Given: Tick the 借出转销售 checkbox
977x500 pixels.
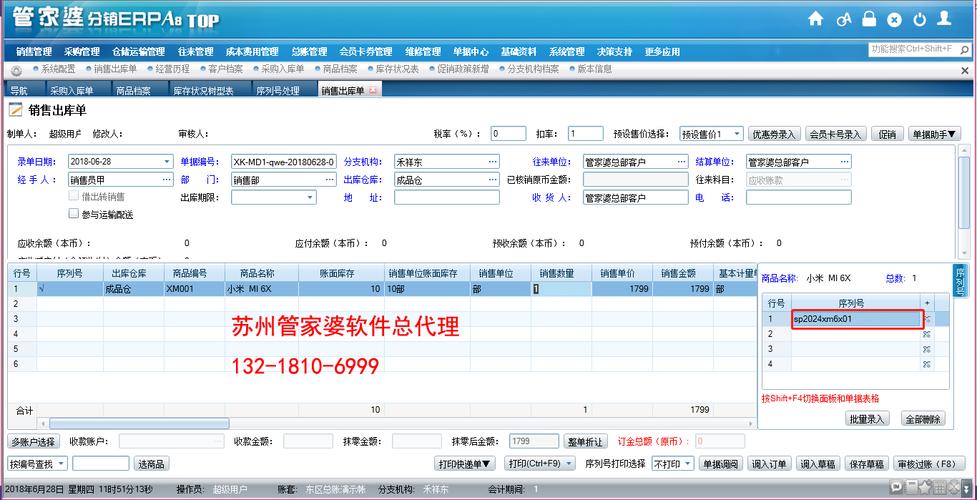Looking at the screenshot, I should 74,197.
